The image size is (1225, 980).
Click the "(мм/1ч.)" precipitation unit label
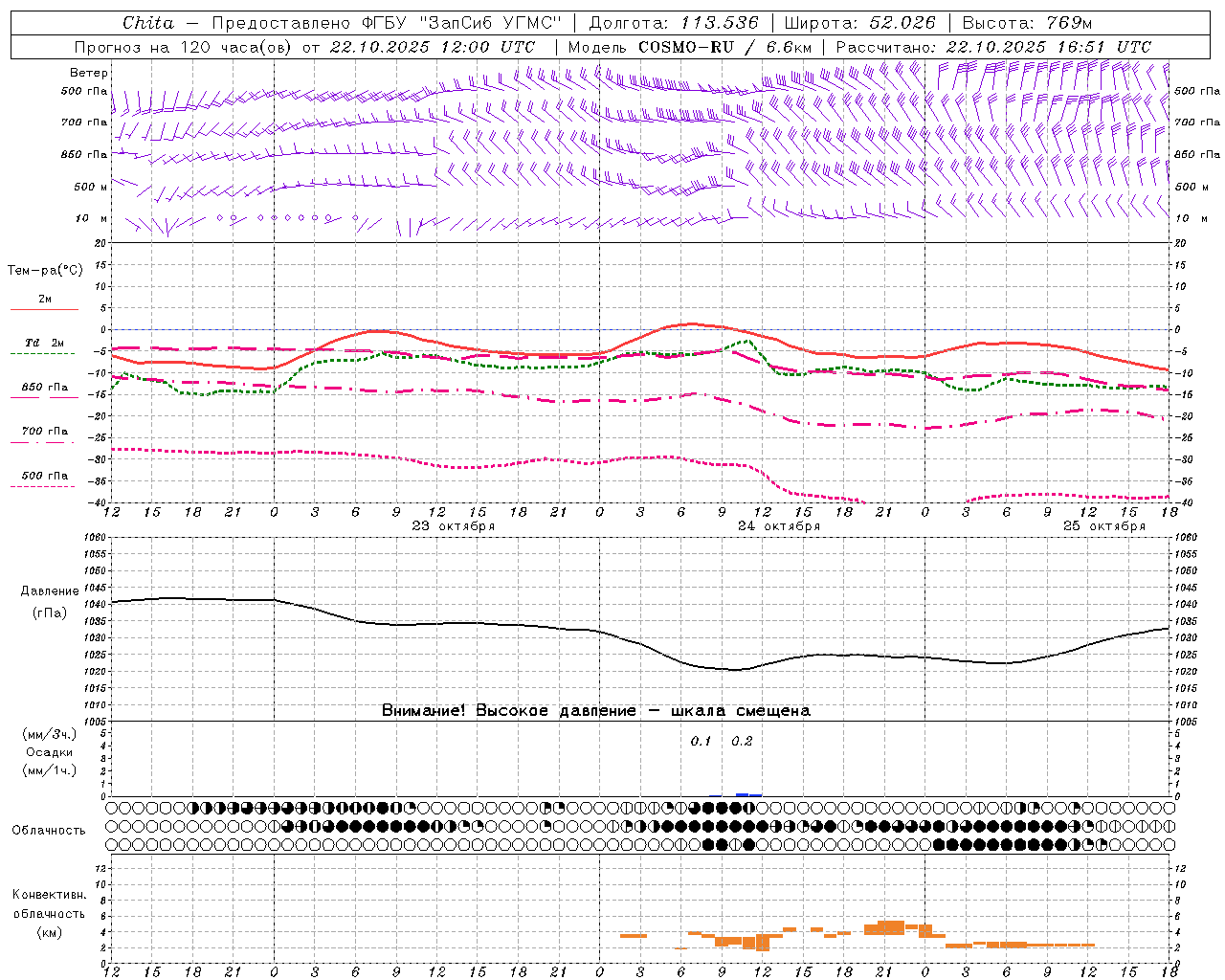tap(50, 771)
